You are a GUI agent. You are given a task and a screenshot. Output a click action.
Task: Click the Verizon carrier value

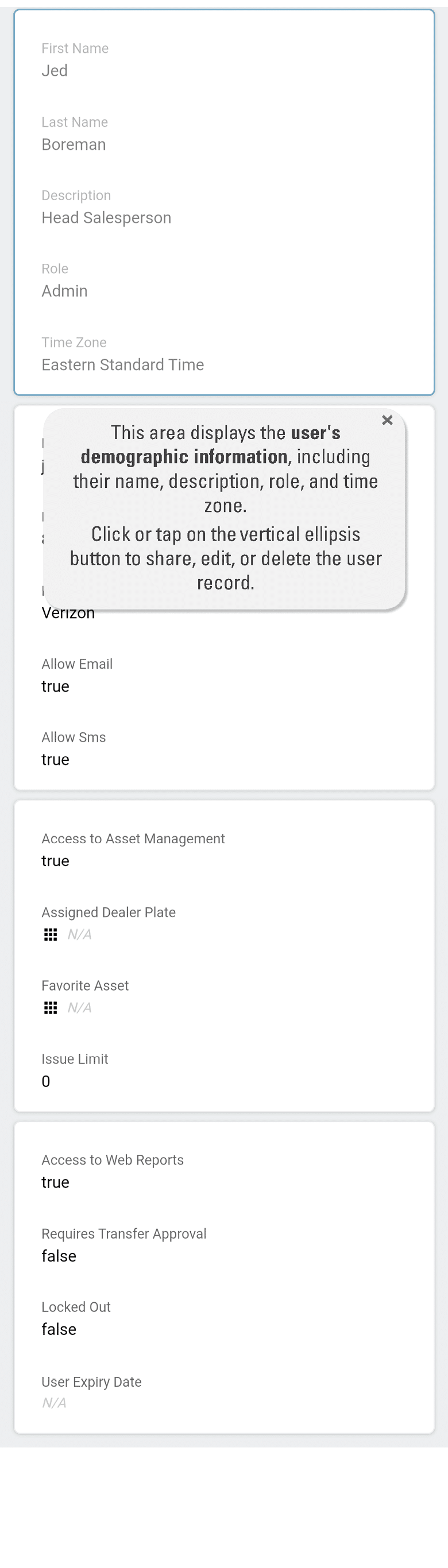(x=68, y=614)
